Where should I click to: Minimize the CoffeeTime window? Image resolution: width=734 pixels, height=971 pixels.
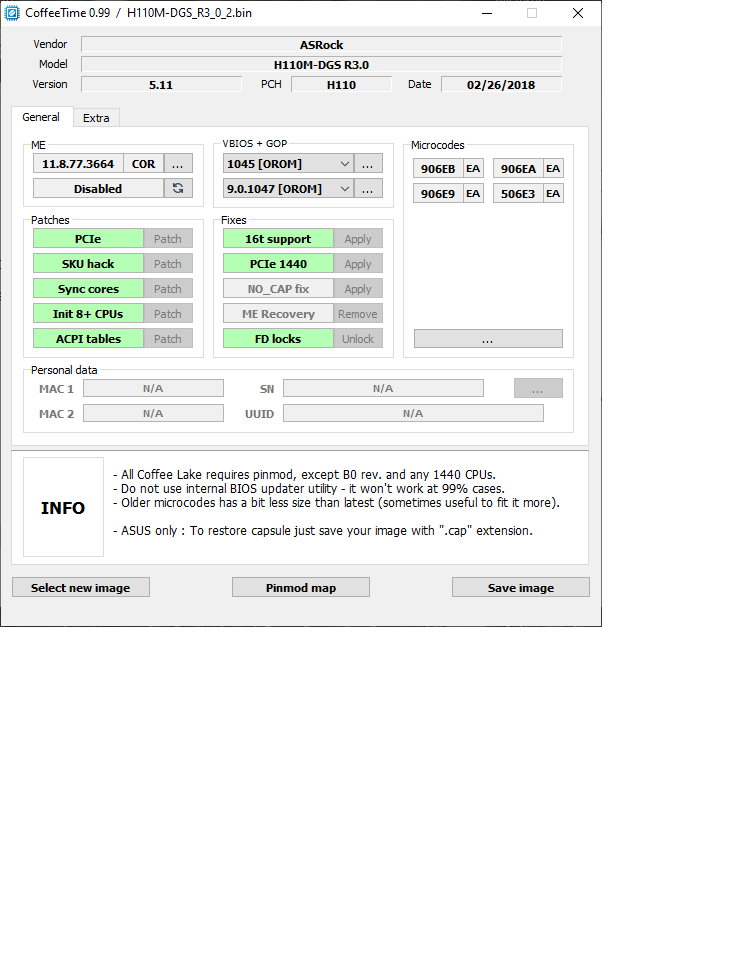click(487, 13)
